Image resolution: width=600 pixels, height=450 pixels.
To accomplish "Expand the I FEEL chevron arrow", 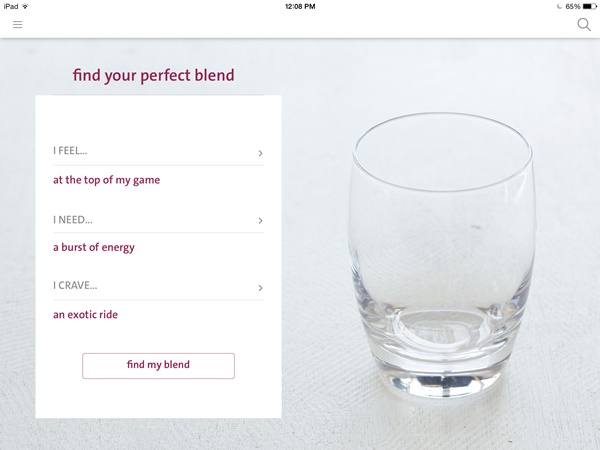I will coord(260,153).
